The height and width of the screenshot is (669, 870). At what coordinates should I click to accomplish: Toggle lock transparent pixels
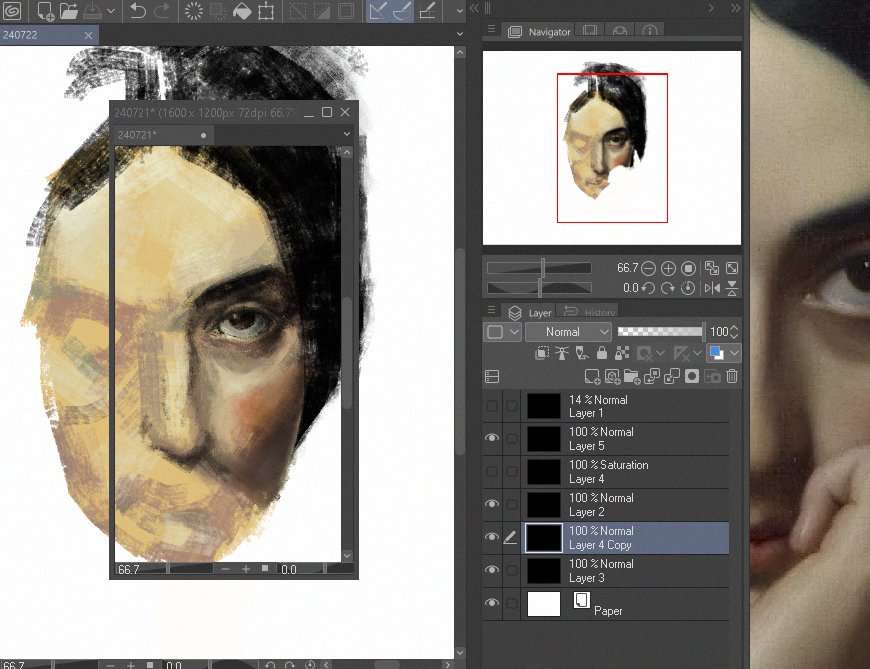click(x=622, y=353)
